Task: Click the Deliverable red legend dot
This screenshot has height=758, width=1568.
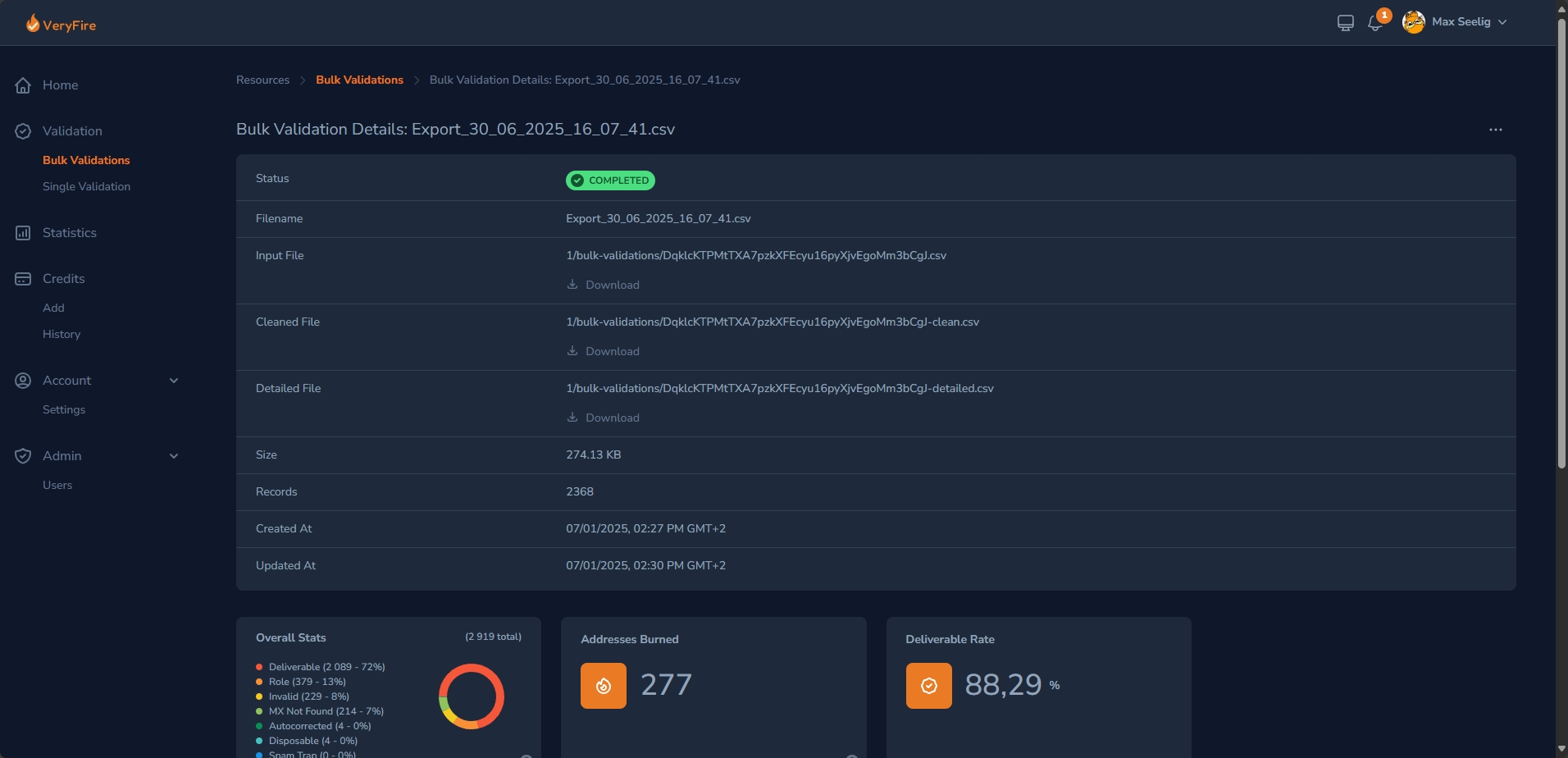Action: [259, 667]
